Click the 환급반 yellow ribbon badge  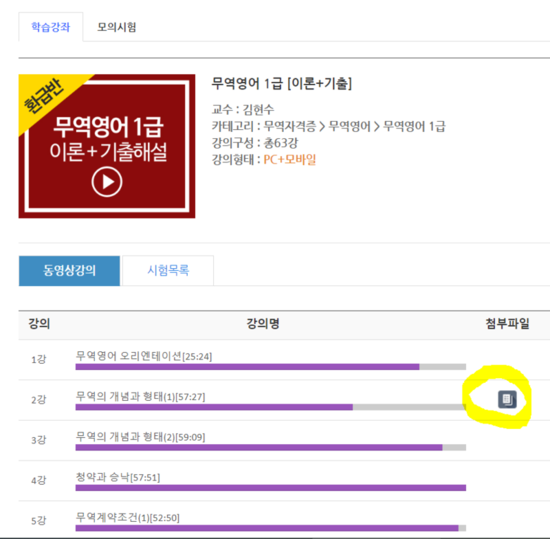point(44,96)
